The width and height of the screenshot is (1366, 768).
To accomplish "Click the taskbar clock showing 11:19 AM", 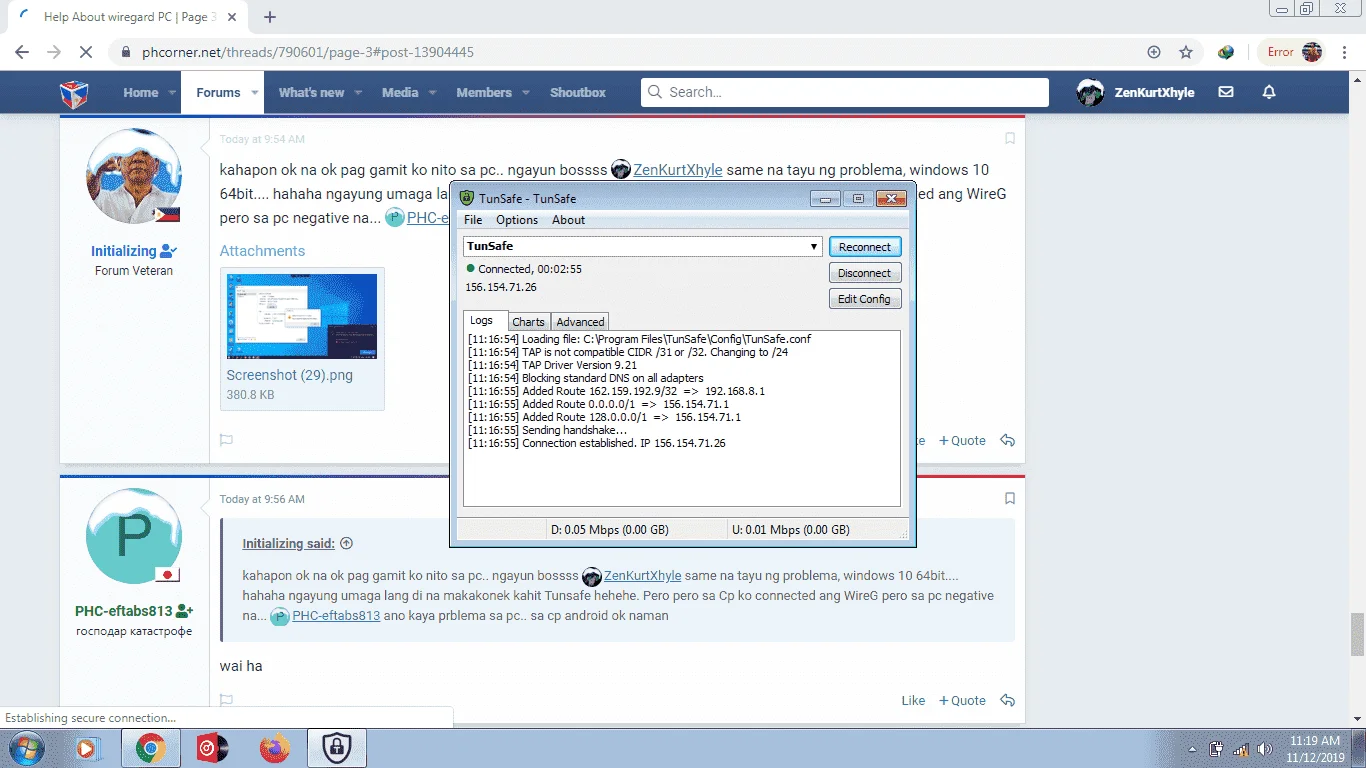I will point(1316,748).
